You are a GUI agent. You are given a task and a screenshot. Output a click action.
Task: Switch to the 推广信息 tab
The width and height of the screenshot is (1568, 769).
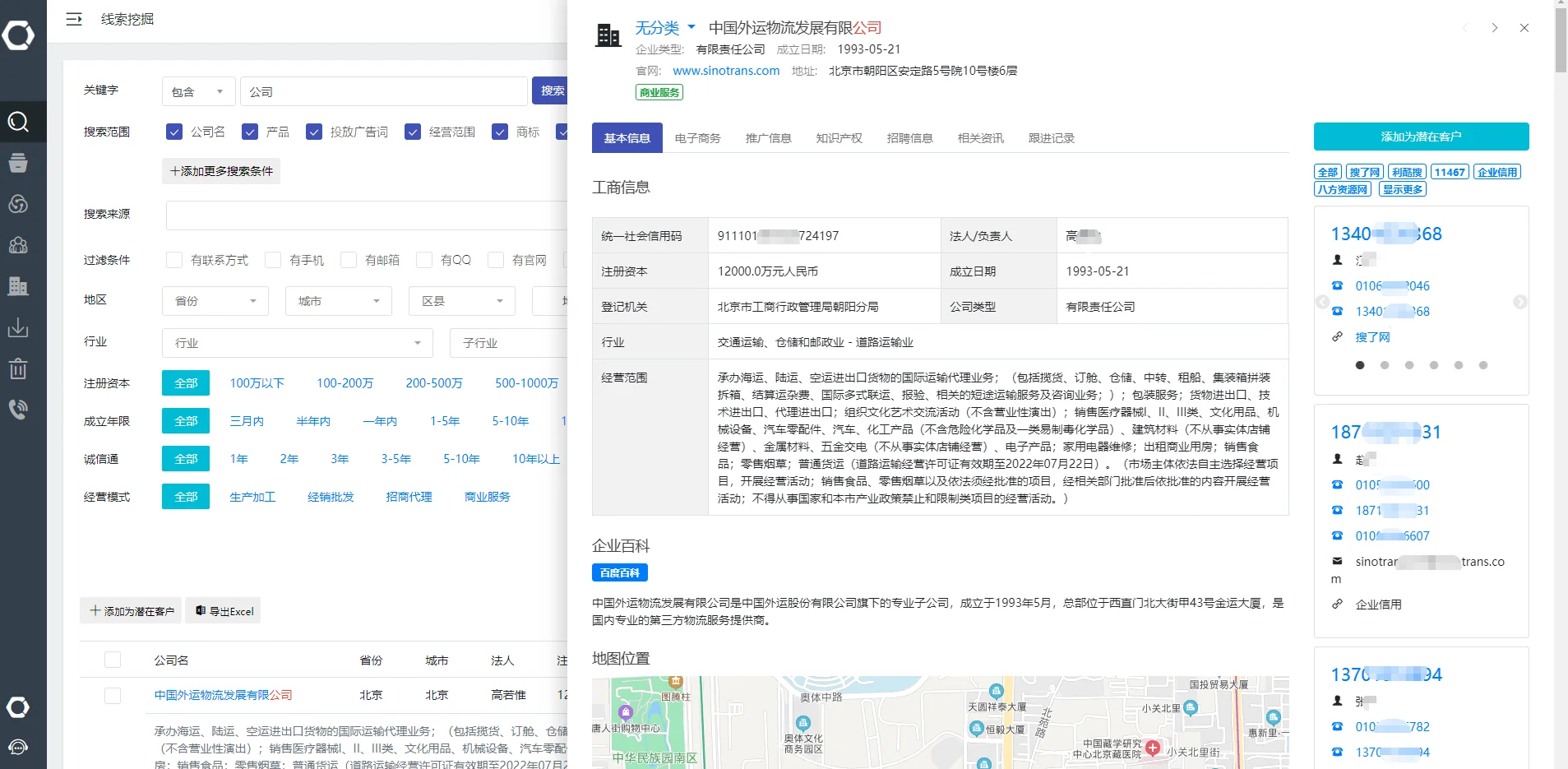[x=768, y=138]
